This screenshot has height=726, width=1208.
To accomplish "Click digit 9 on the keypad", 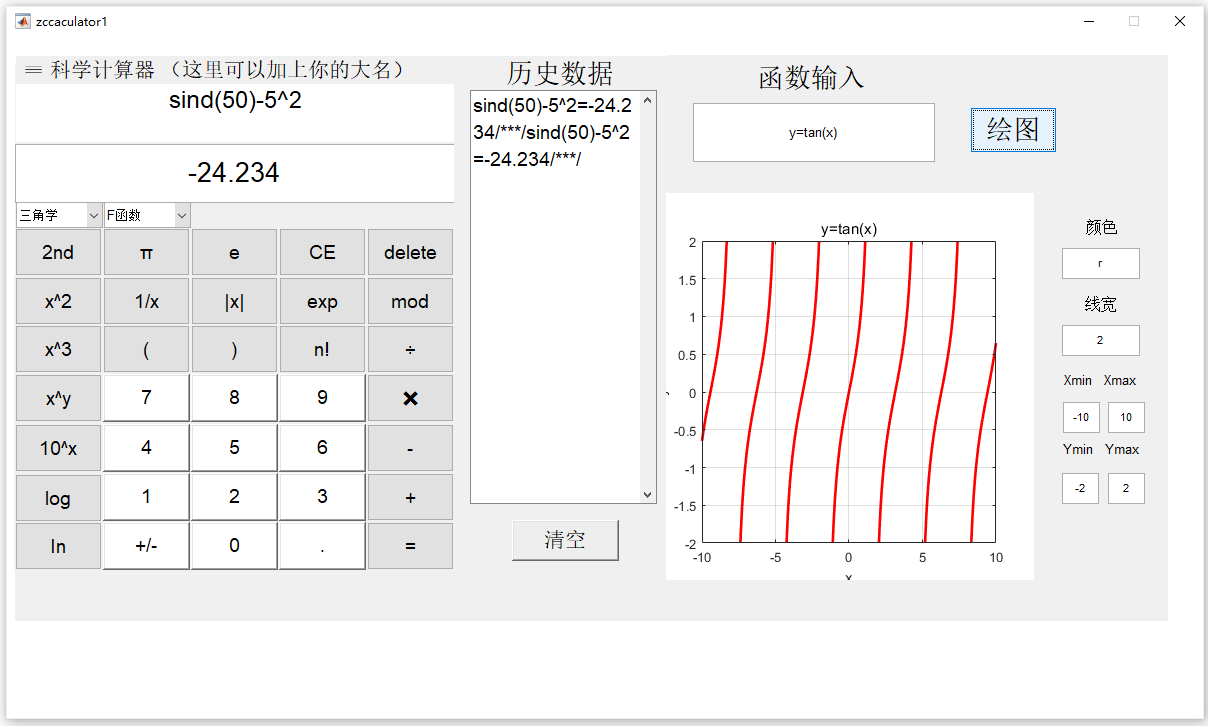I will (322, 398).
